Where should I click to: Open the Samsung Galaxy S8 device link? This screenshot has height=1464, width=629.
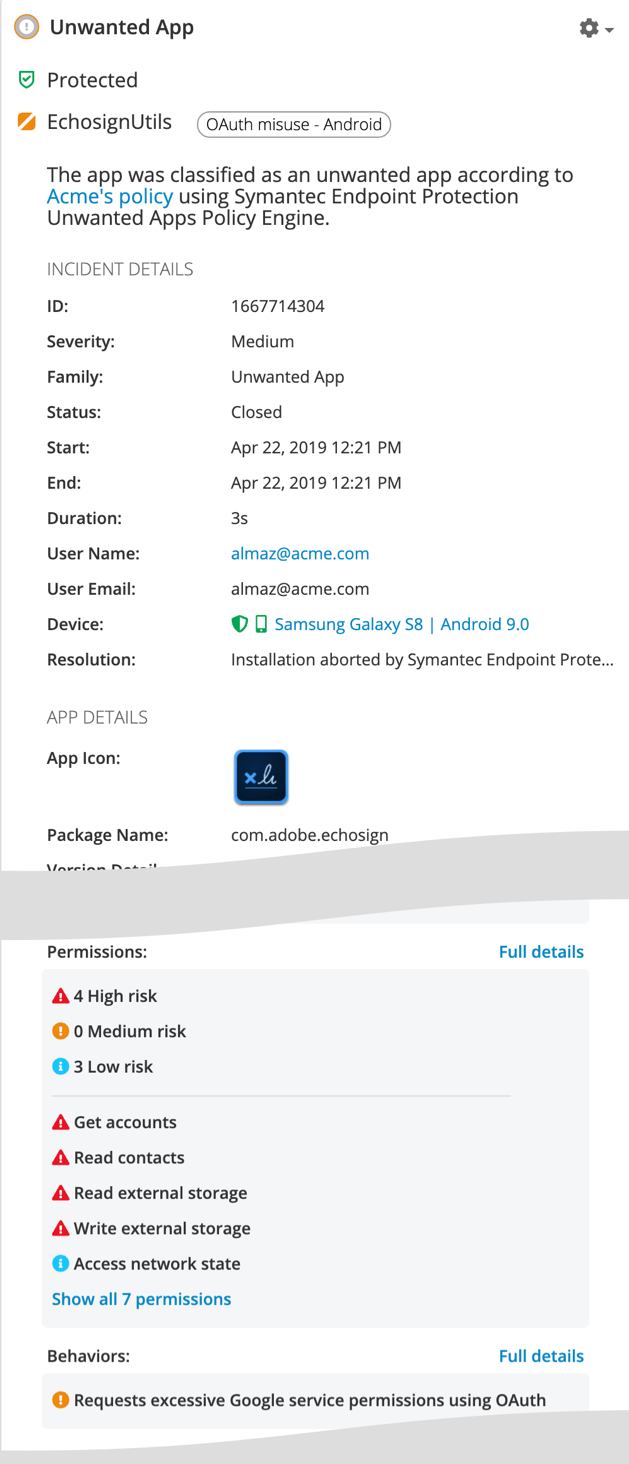tap(402, 624)
